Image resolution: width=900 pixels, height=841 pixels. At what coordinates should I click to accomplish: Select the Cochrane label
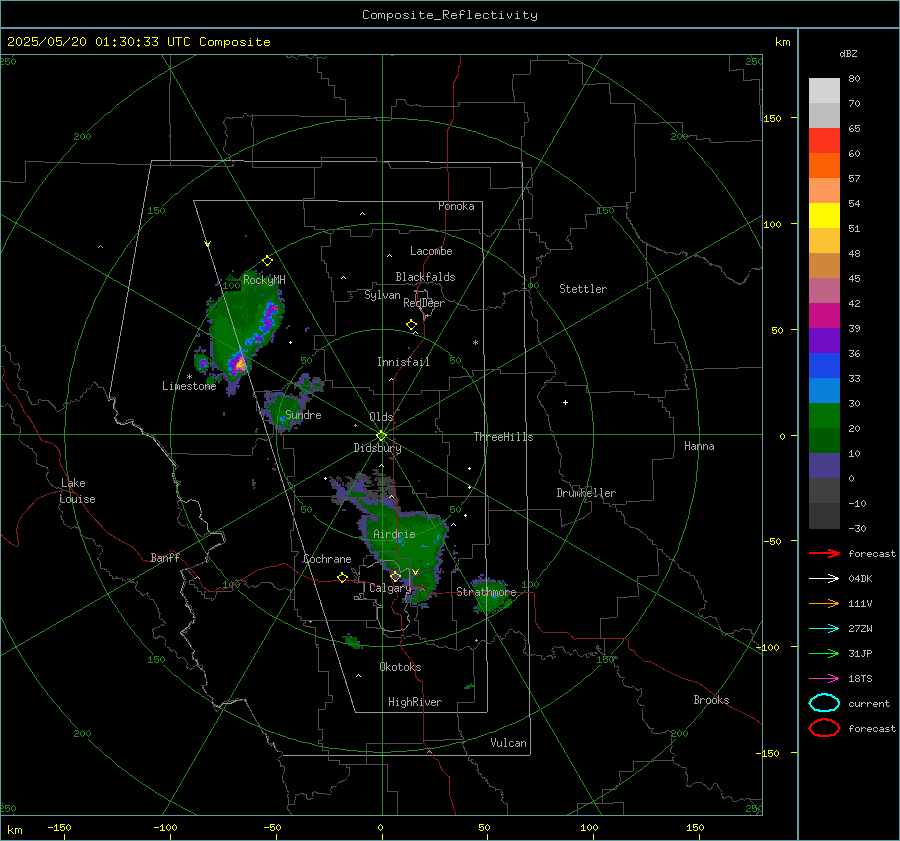[327, 559]
